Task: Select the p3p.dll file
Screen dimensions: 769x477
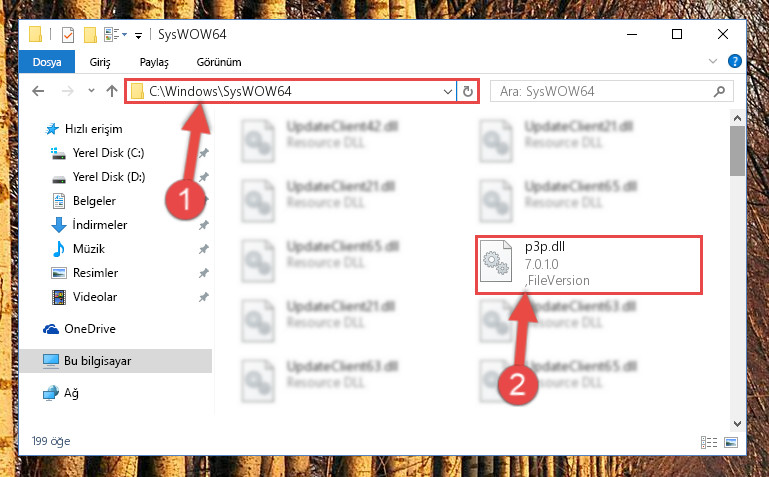Action: point(589,264)
